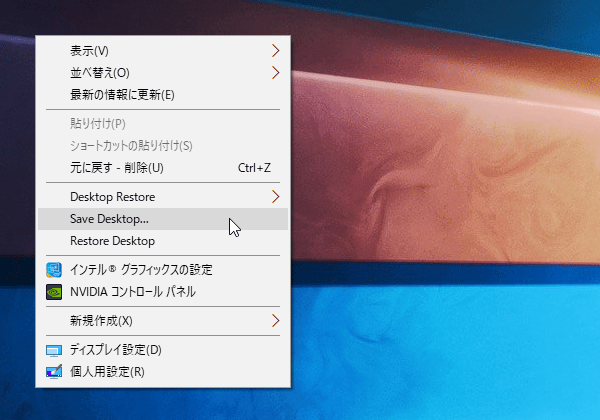
Task: Click the Ctrl+Z shortcut label
Action: (254, 168)
